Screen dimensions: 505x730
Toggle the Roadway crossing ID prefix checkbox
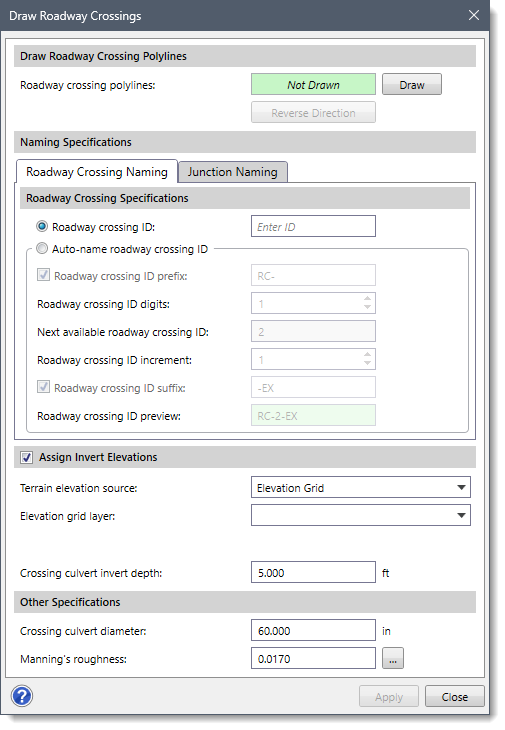[43, 275]
